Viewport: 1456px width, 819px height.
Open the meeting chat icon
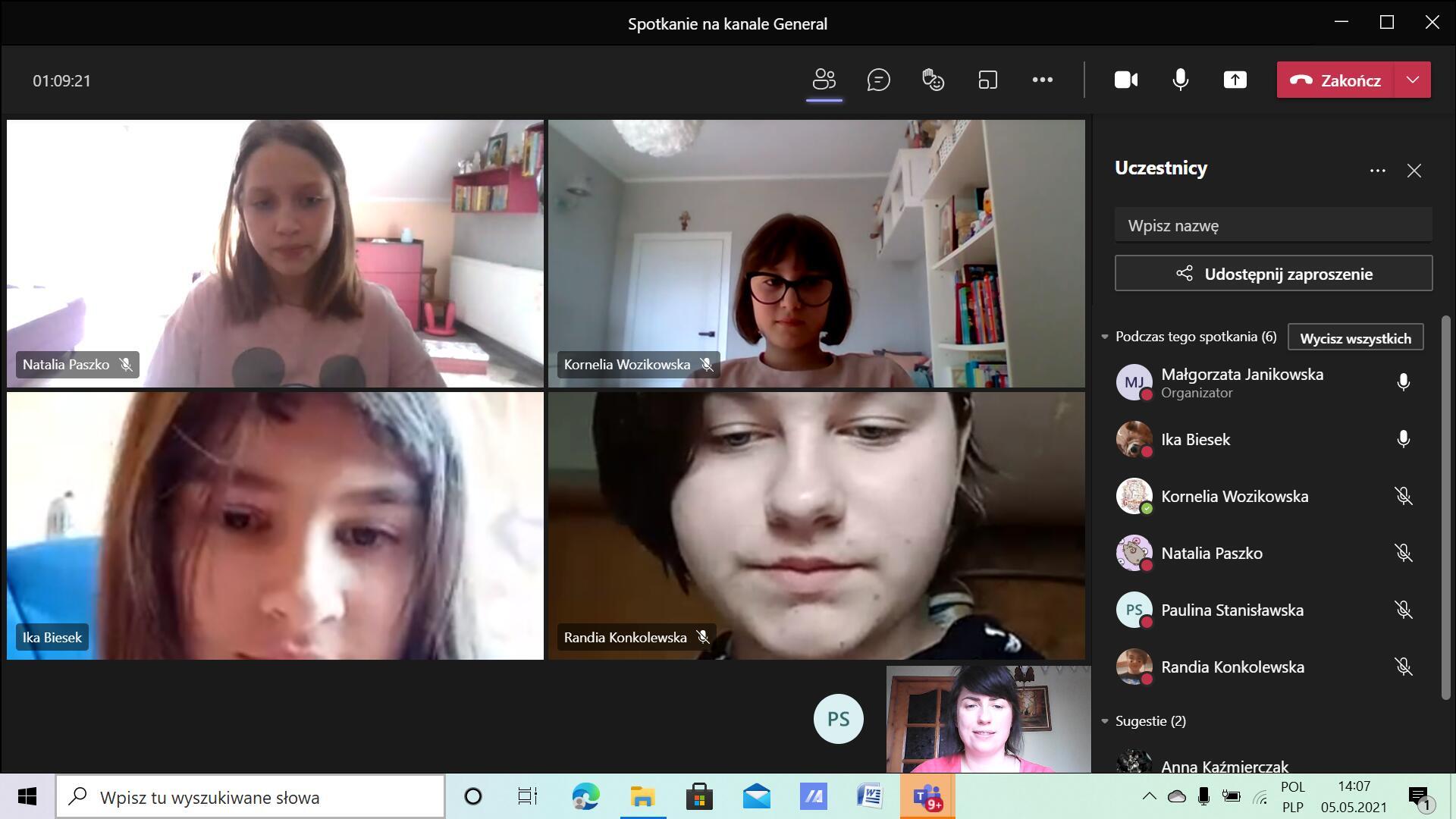[x=878, y=80]
